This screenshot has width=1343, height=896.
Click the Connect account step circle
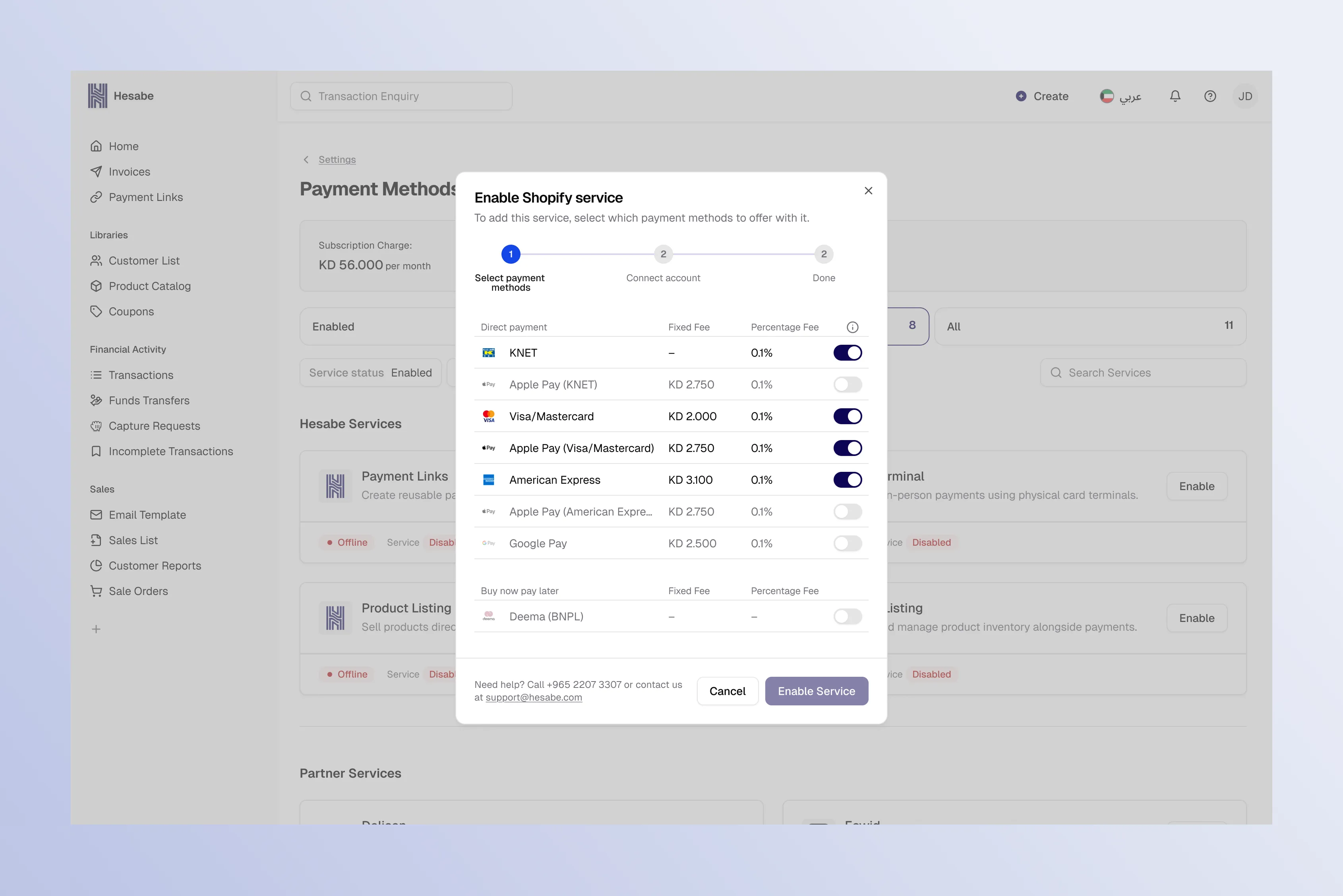(663, 254)
